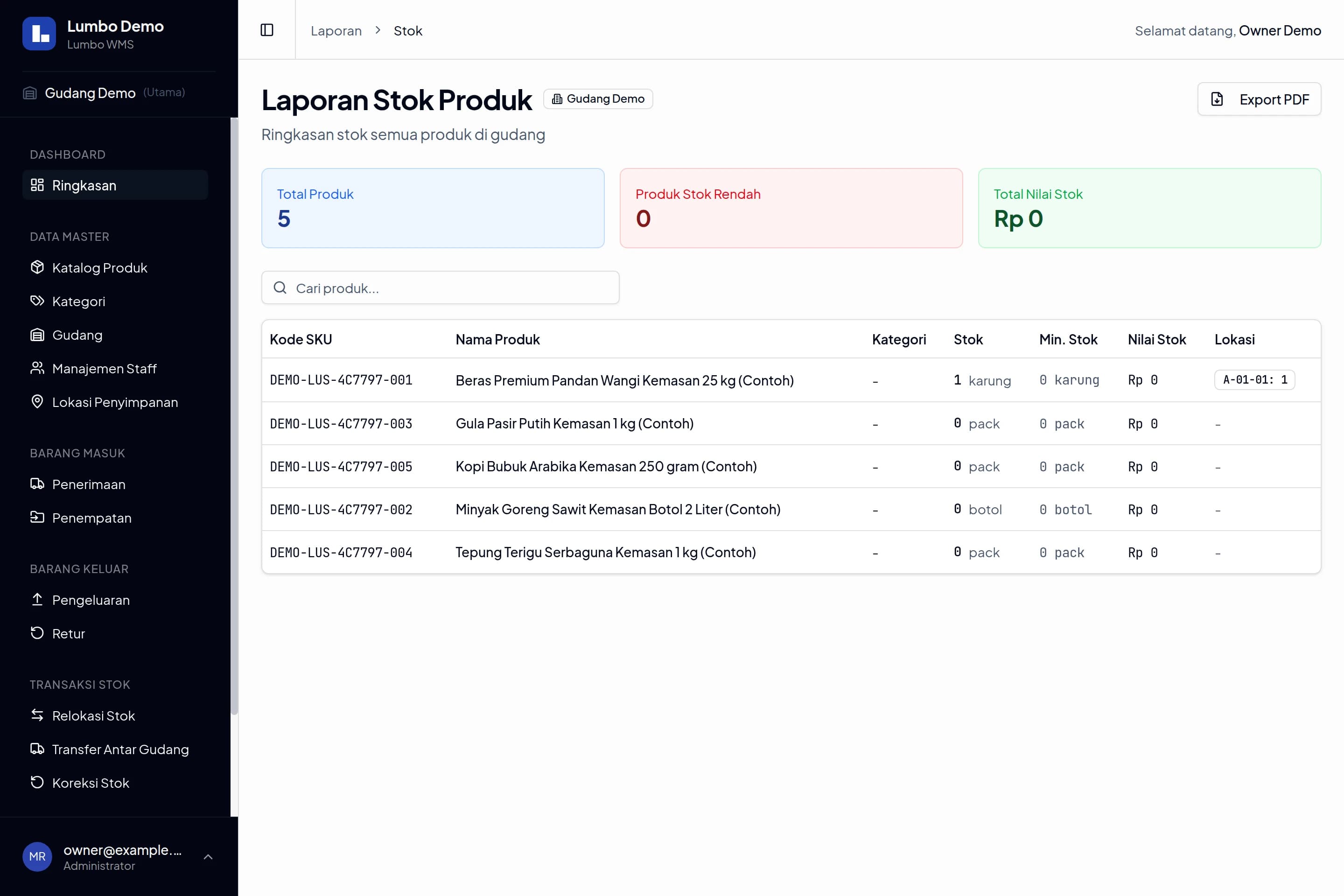Image resolution: width=1344 pixels, height=896 pixels.
Task: Click product Tepung Terigu Serbaguna Kemasan 1 kg
Action: 605,552
